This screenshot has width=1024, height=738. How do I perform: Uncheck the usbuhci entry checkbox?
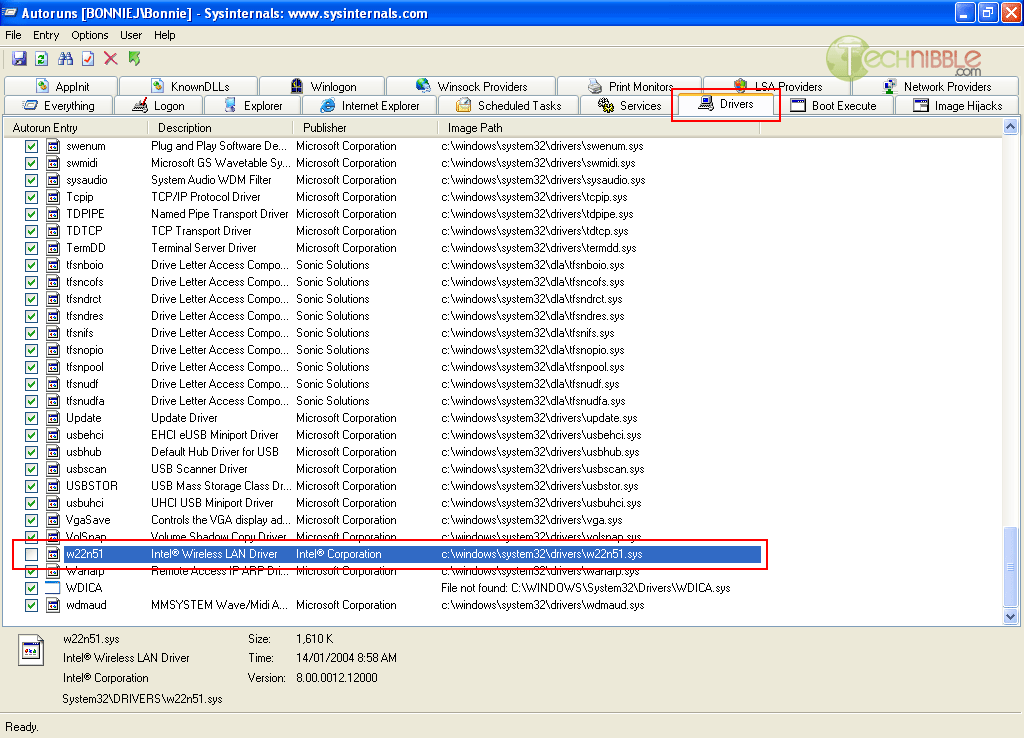pos(31,503)
